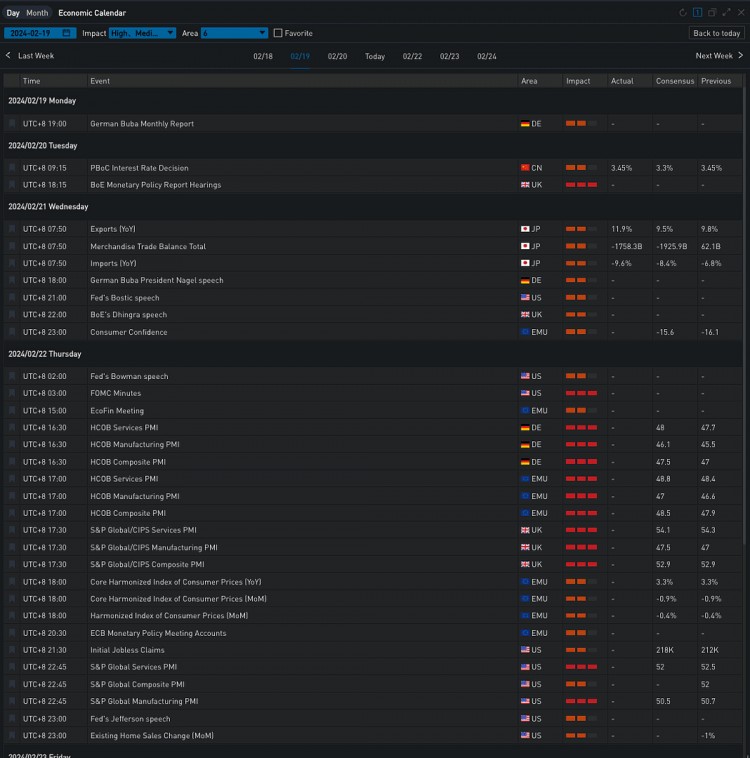Click the impact bars for S&P Global Services PMI

[x=581, y=667]
